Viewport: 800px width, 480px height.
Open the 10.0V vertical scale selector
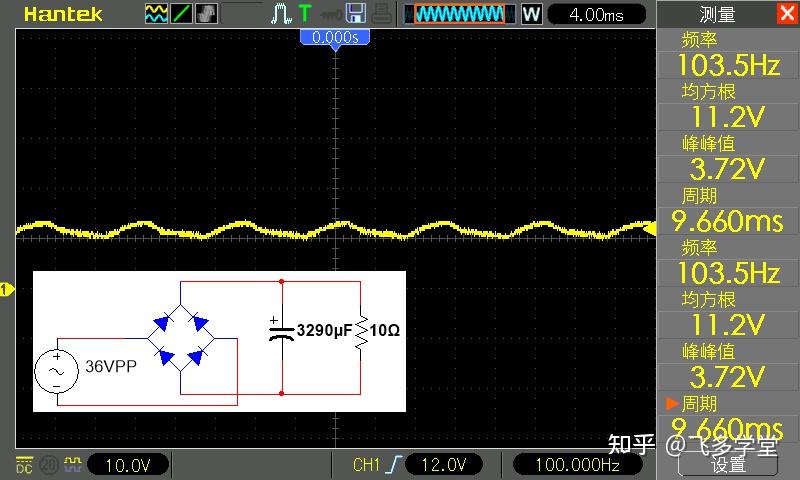(128, 465)
